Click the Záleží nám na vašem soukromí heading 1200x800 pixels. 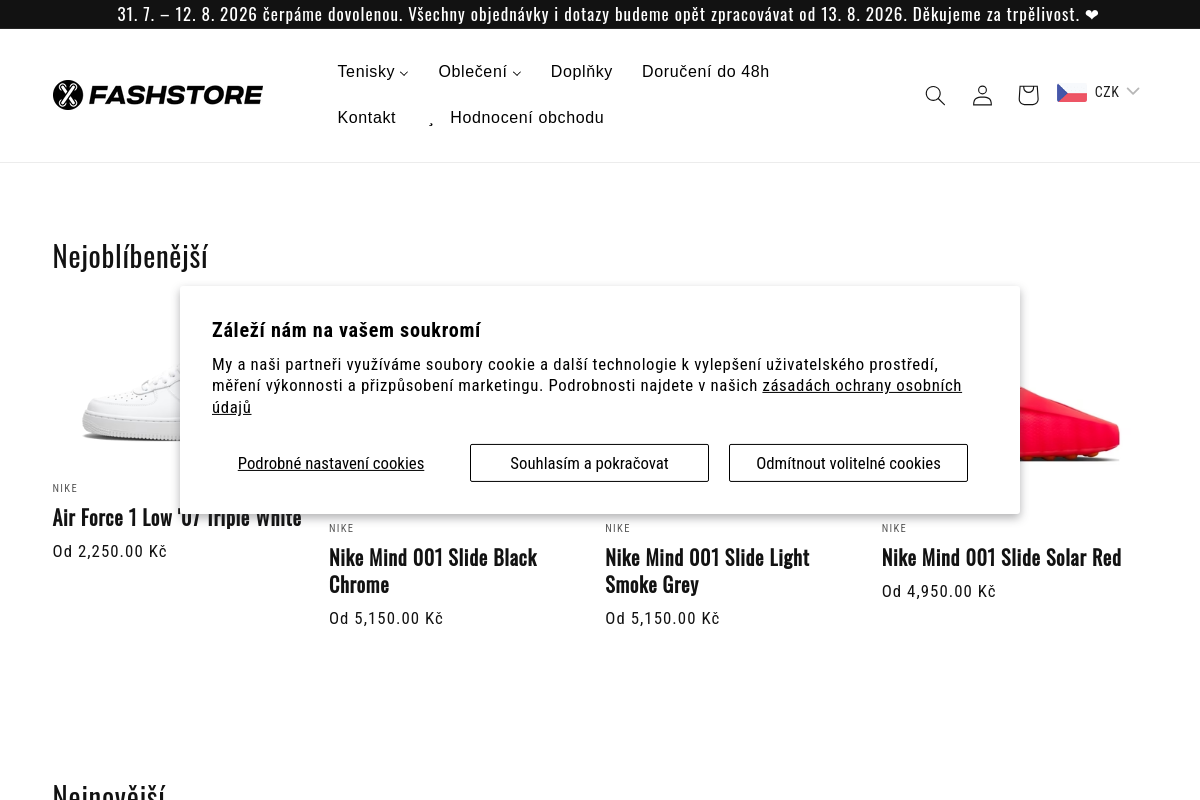[346, 331]
